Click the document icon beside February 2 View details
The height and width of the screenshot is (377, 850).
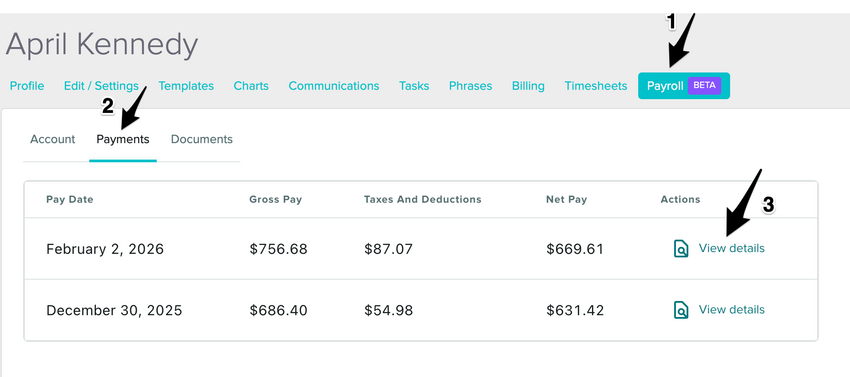click(681, 248)
